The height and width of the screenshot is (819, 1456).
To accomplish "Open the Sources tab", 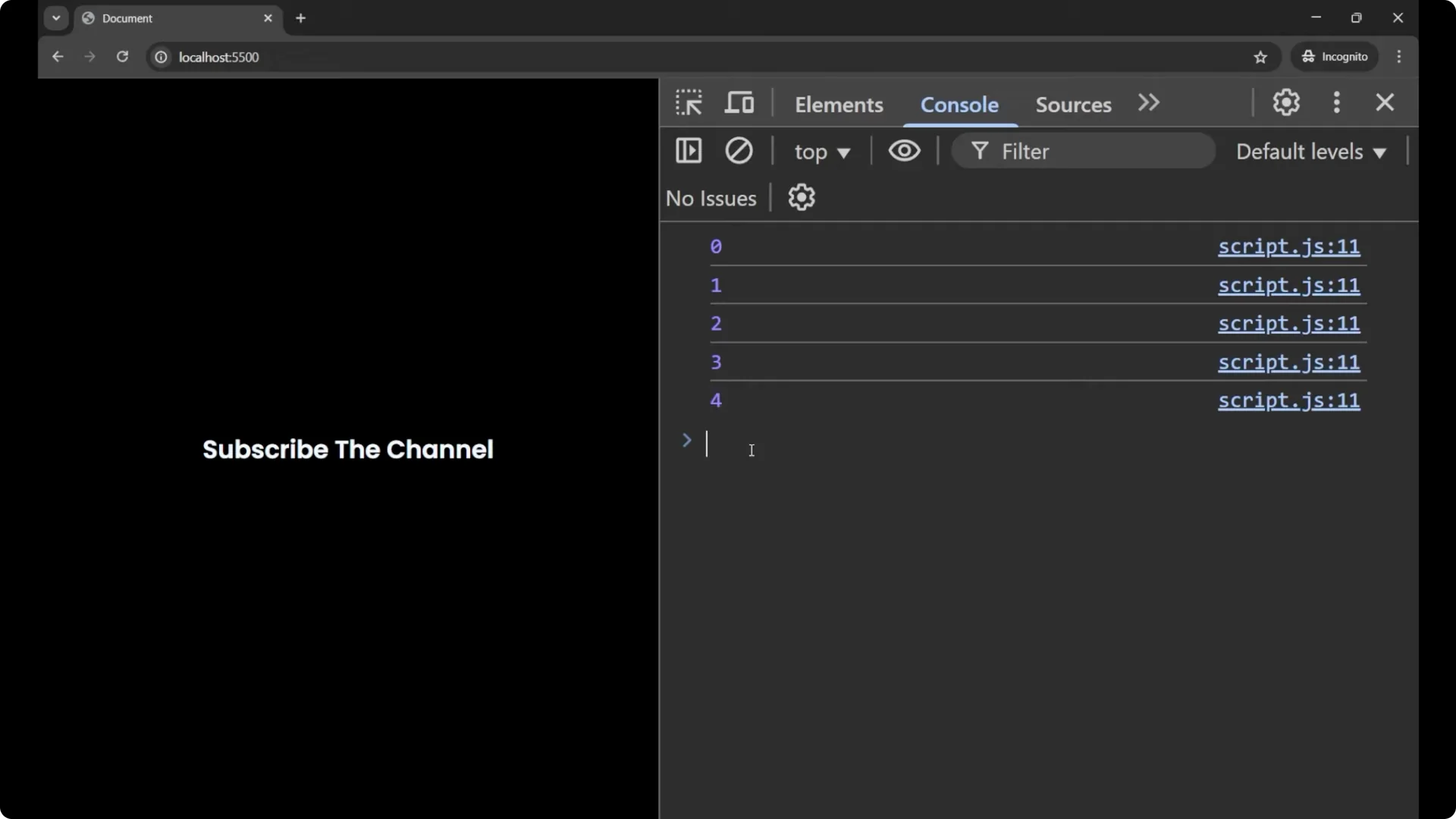I will (1072, 105).
